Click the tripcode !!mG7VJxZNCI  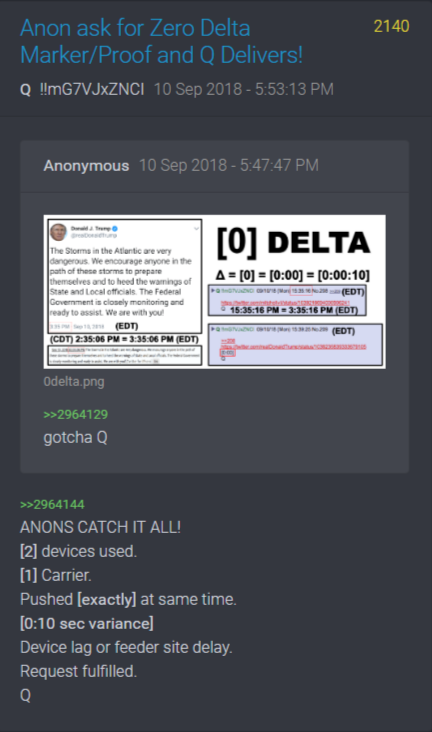pos(92,89)
